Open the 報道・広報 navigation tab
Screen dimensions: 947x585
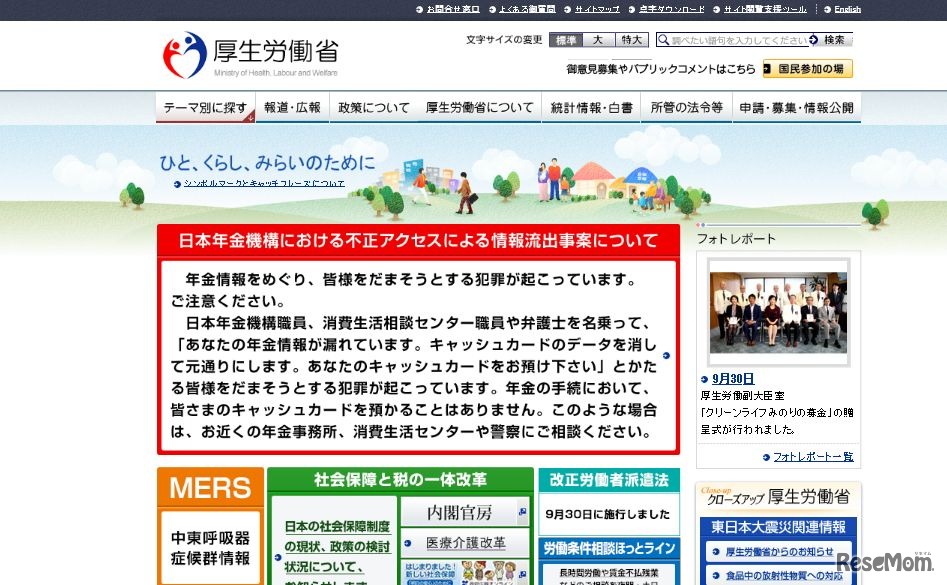(x=290, y=107)
